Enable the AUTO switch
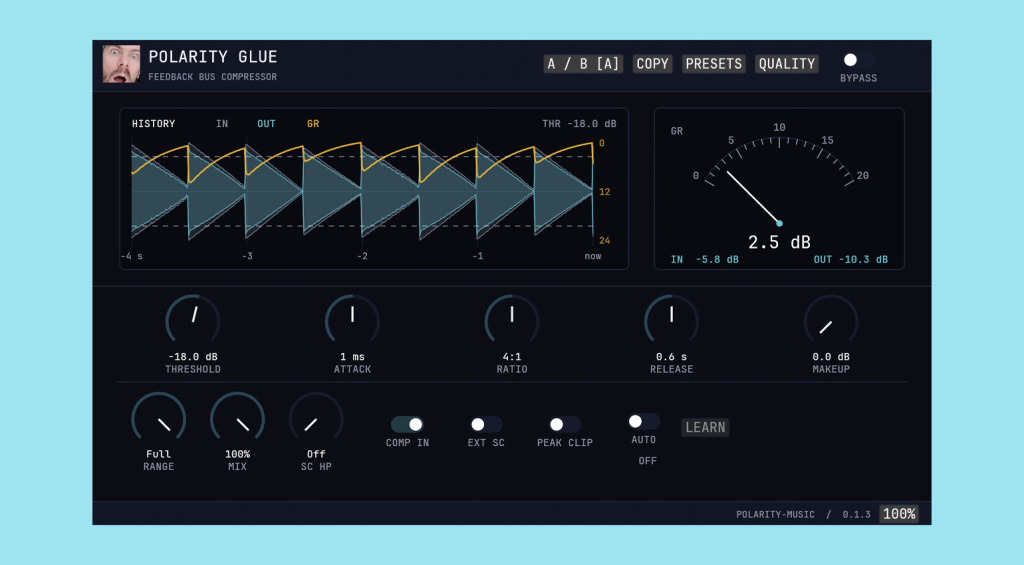The width and height of the screenshot is (1024, 565). coord(643,422)
